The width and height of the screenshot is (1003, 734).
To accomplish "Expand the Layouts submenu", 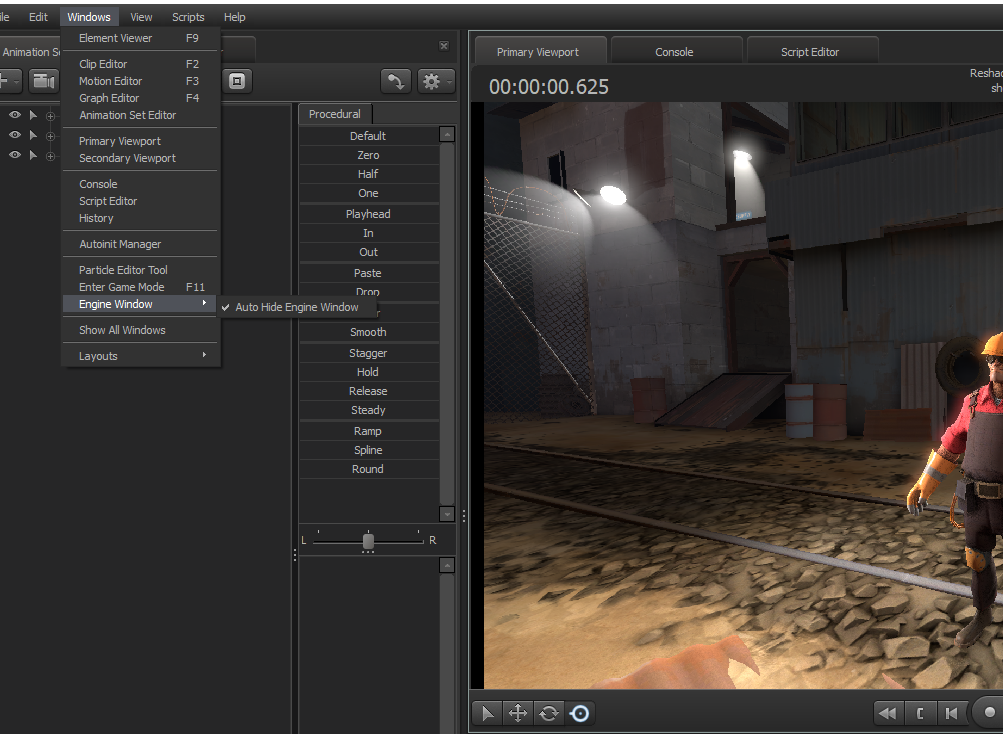I will tap(140, 356).
